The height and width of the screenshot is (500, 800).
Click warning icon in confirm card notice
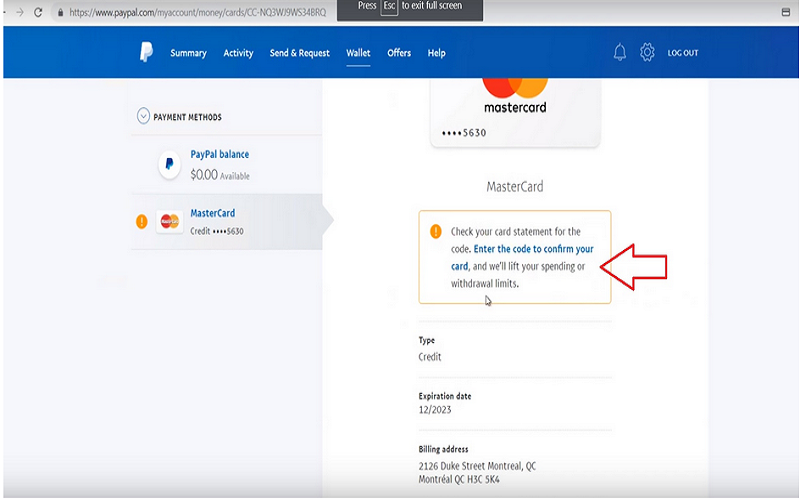click(436, 232)
